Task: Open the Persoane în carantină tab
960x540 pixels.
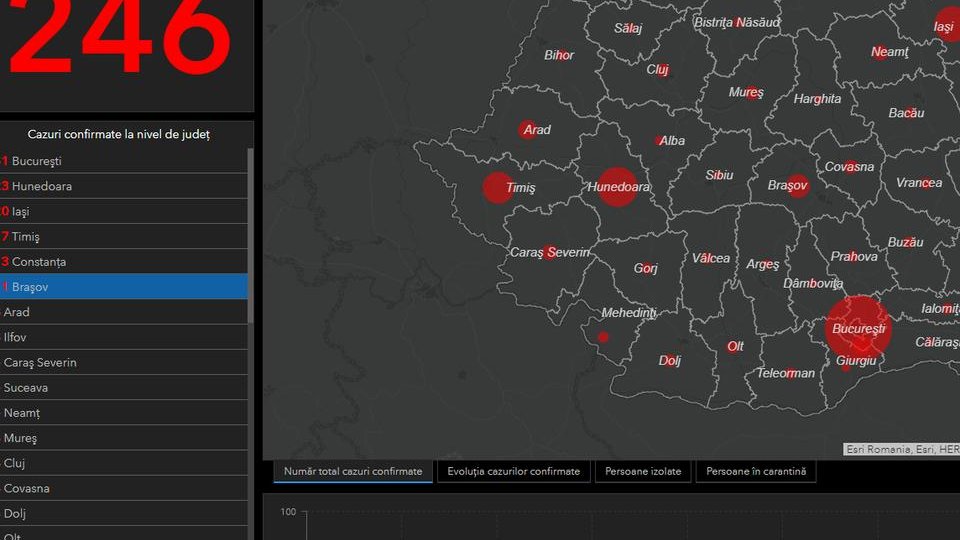Action: point(755,471)
